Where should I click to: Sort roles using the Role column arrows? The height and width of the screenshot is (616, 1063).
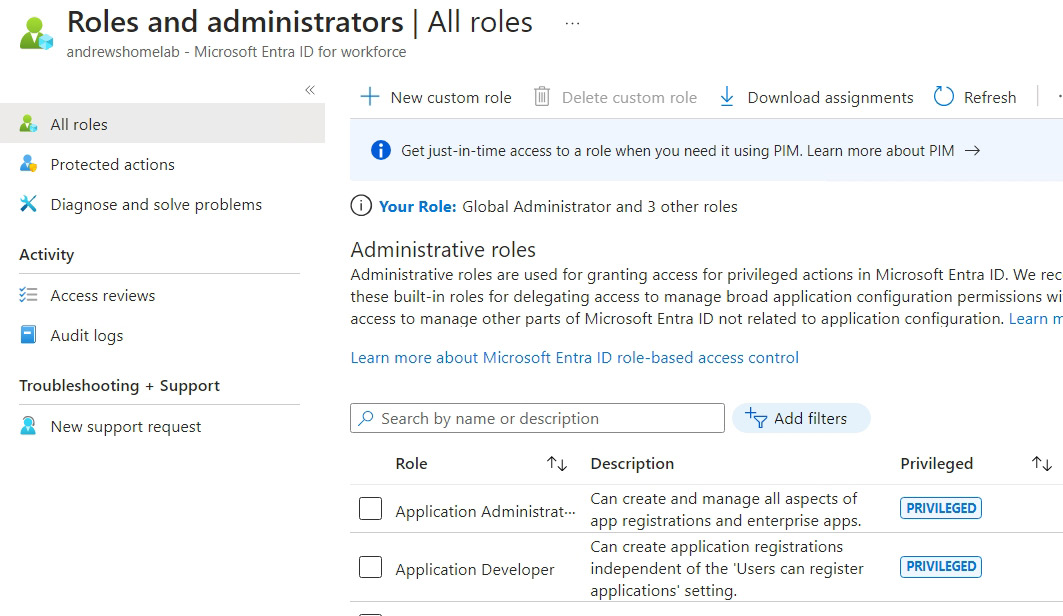[x=557, y=464]
